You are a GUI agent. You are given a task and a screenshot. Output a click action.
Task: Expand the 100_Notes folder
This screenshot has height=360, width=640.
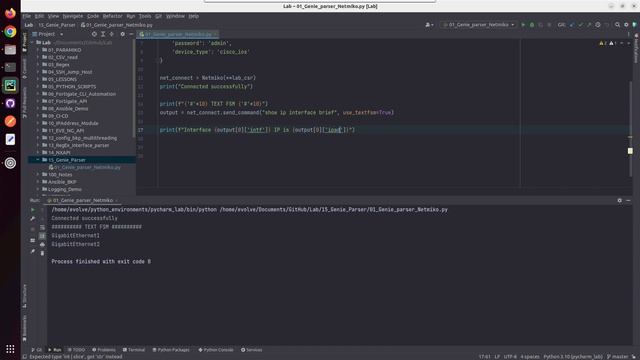(38, 175)
